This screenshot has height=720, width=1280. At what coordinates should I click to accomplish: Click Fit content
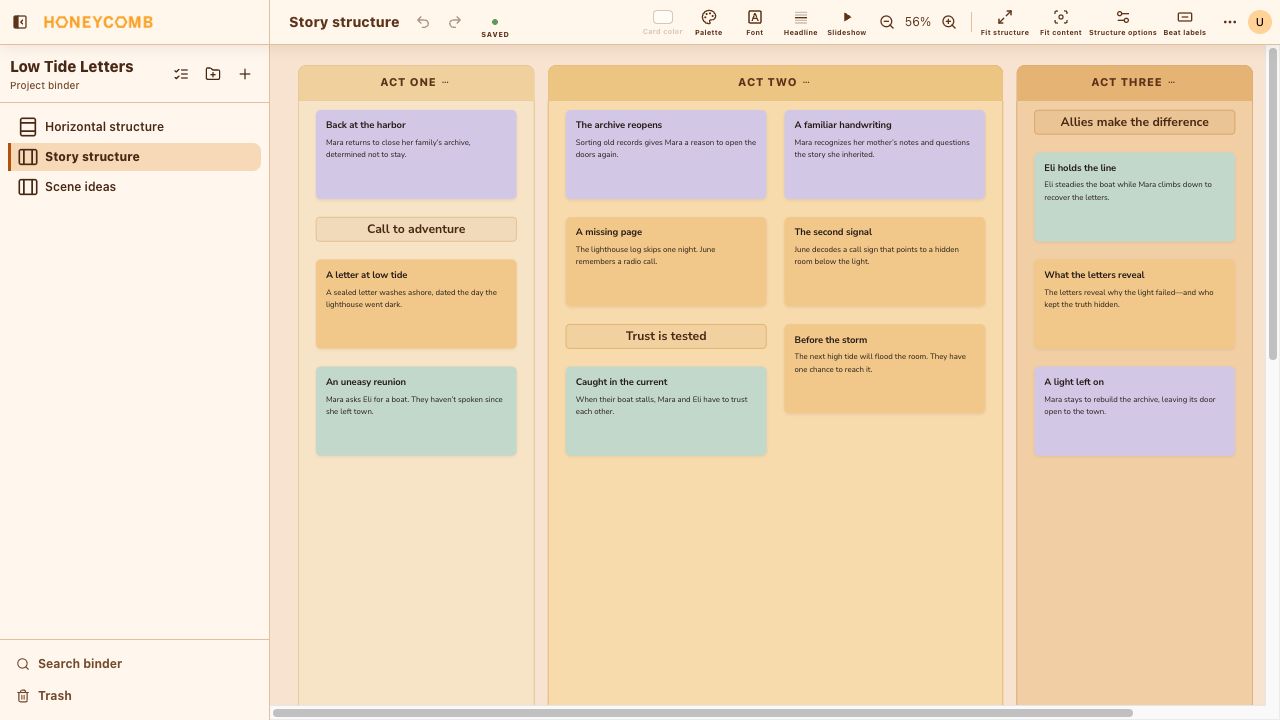coord(1061,22)
